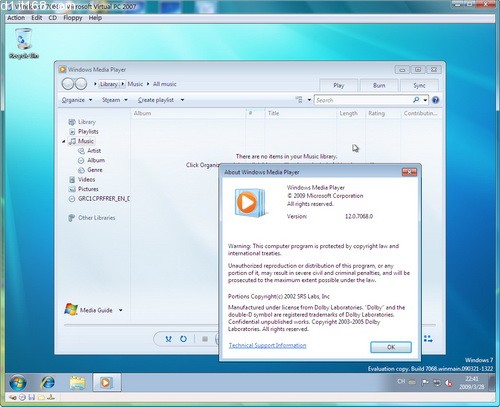Click the view options icon next to search
This screenshot has height=407, width=500.
(x=299, y=100)
